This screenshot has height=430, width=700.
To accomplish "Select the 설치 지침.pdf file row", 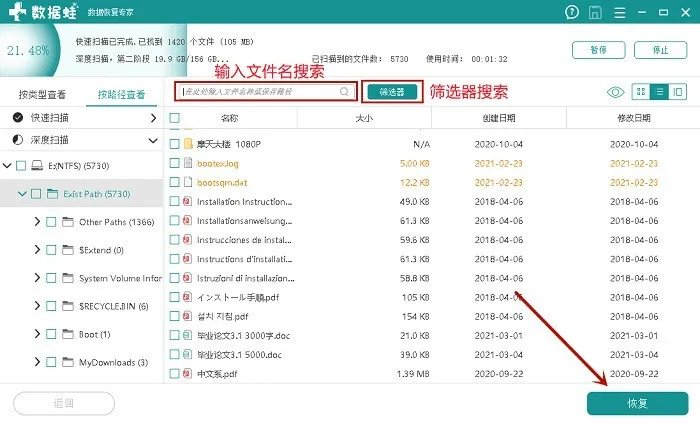I will coord(433,316).
